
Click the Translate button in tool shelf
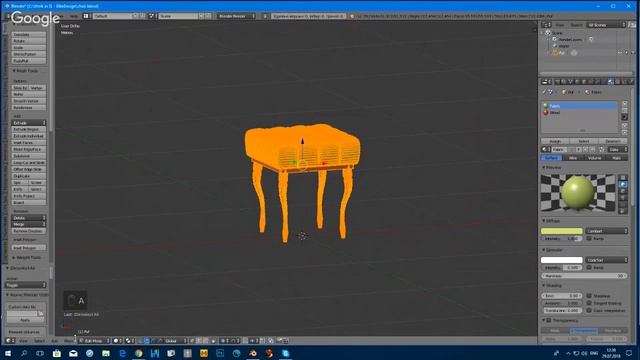click(x=29, y=35)
